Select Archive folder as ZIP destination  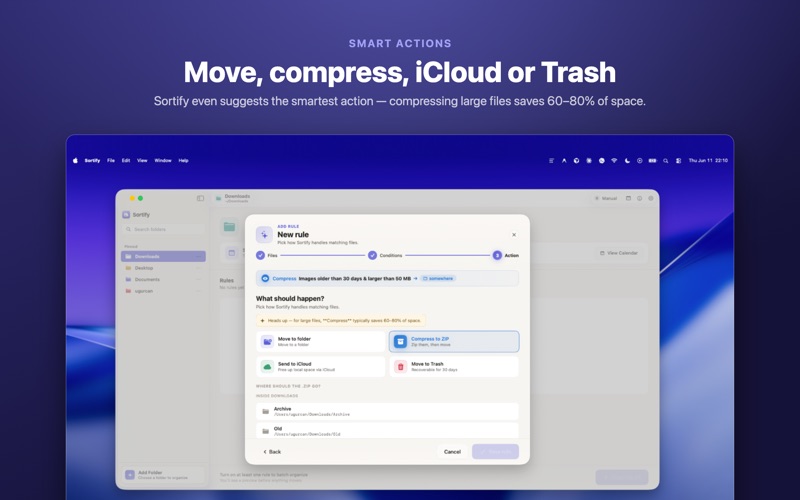[x=387, y=411]
